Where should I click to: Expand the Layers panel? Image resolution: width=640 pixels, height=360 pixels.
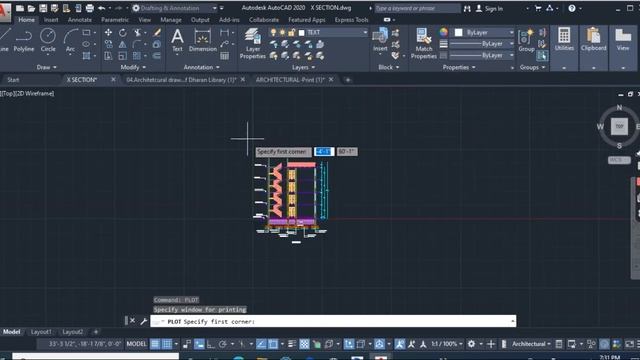304,67
